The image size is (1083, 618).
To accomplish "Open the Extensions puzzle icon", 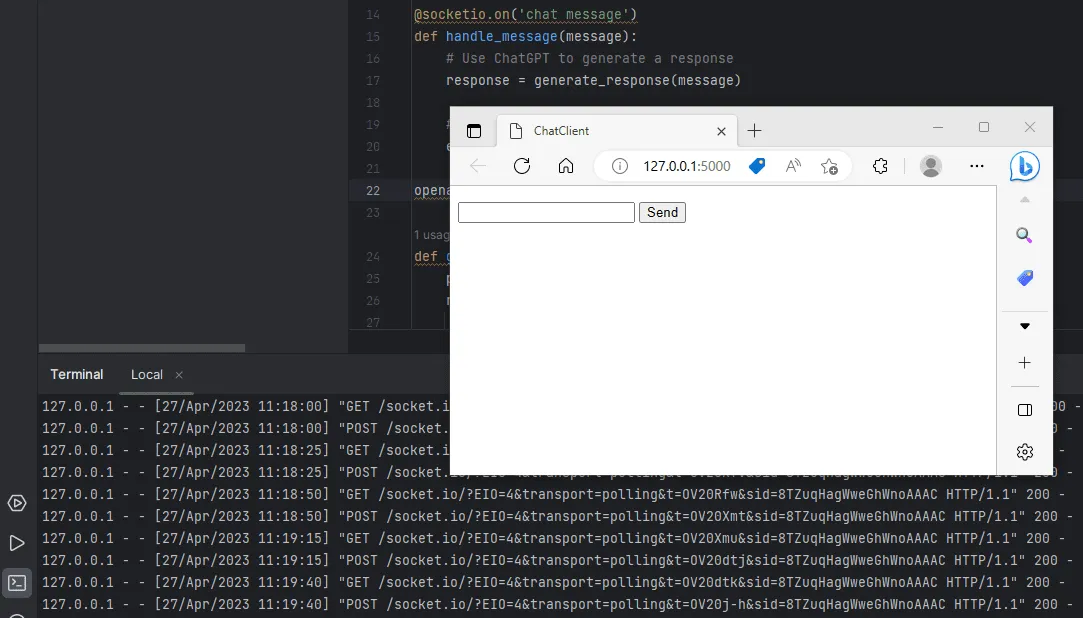I will click(880, 166).
